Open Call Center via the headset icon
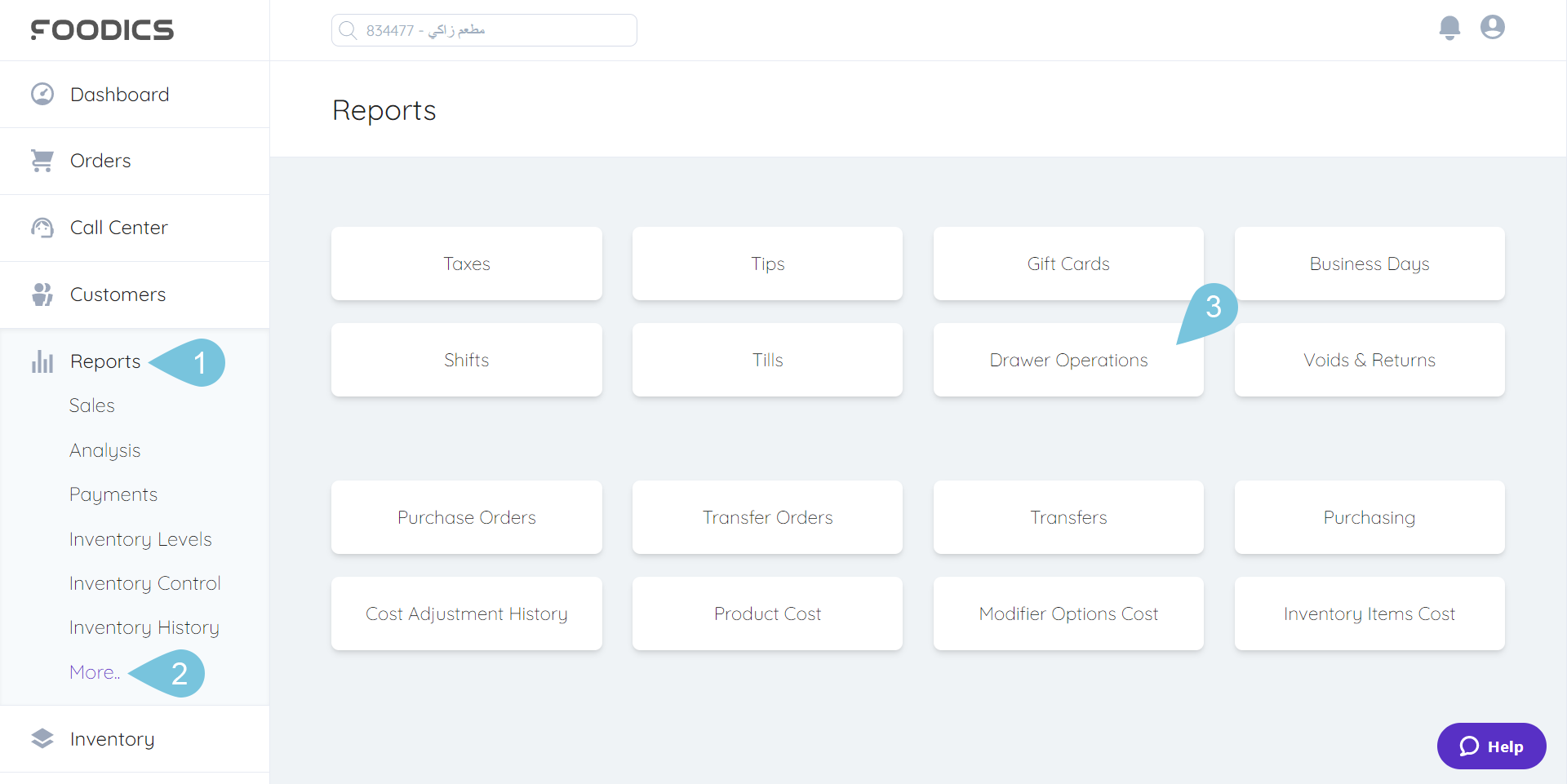This screenshot has width=1567, height=784. tap(42, 228)
